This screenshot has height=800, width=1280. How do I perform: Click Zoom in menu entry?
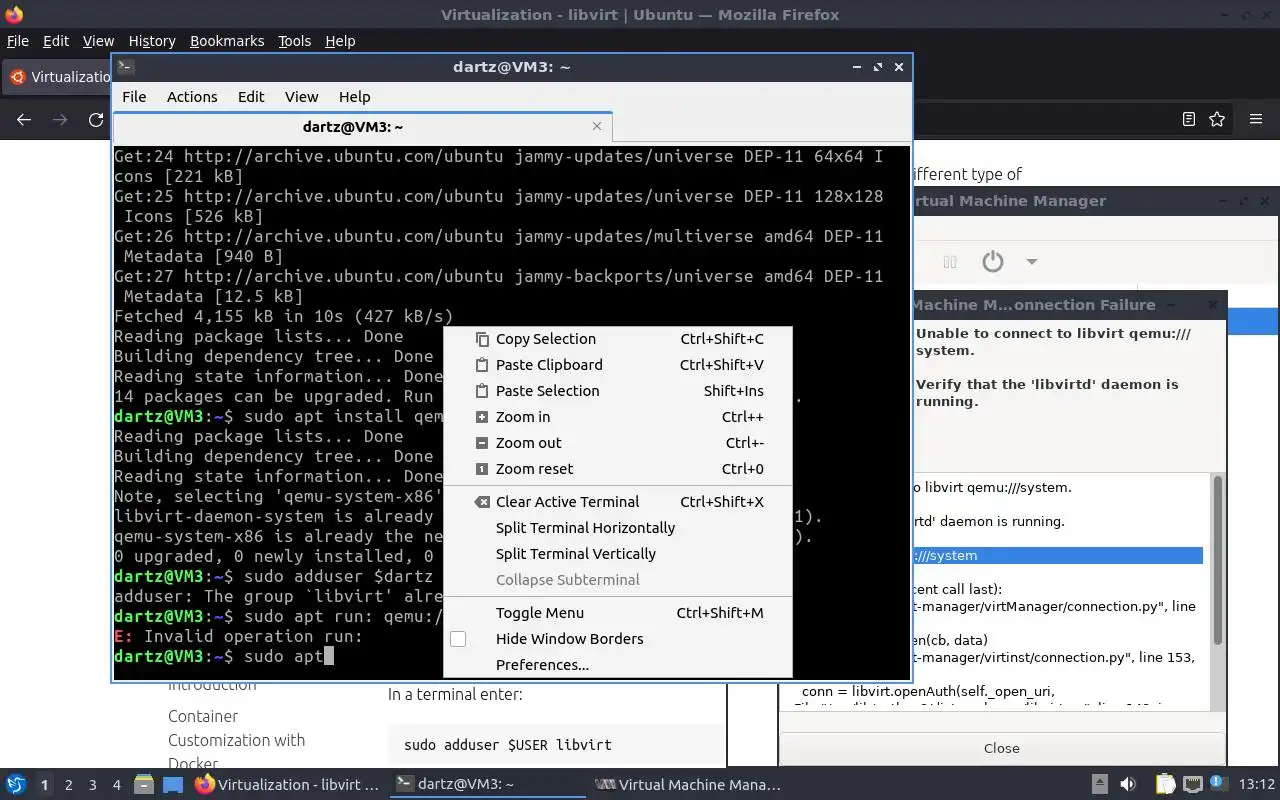617,417
